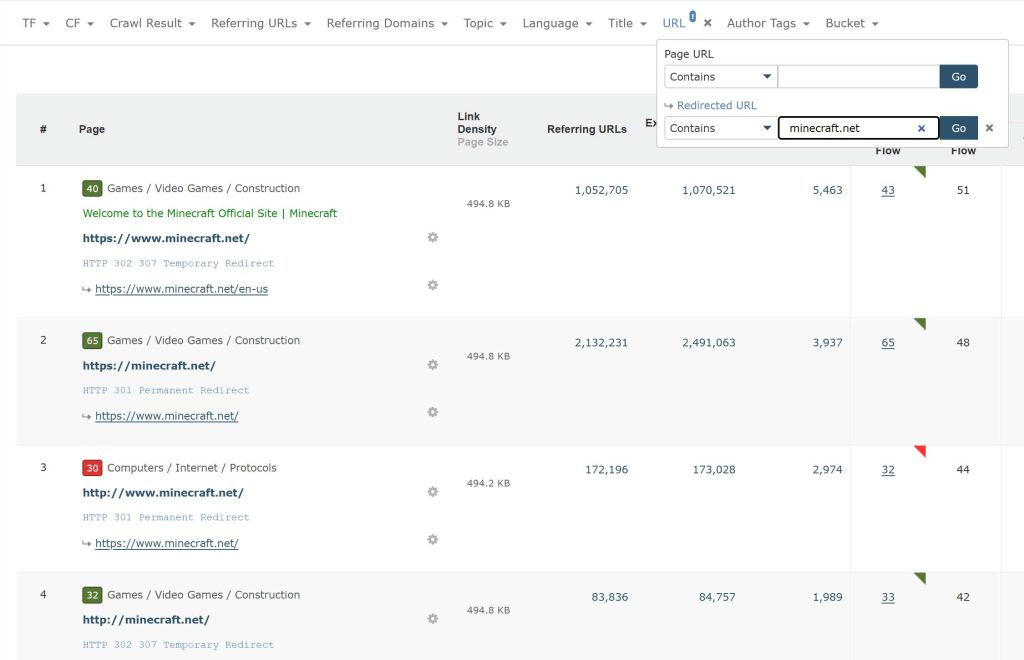Image resolution: width=1024 pixels, height=660 pixels.
Task: Select Referring URLs value 1,052,705
Action: [x=601, y=191]
